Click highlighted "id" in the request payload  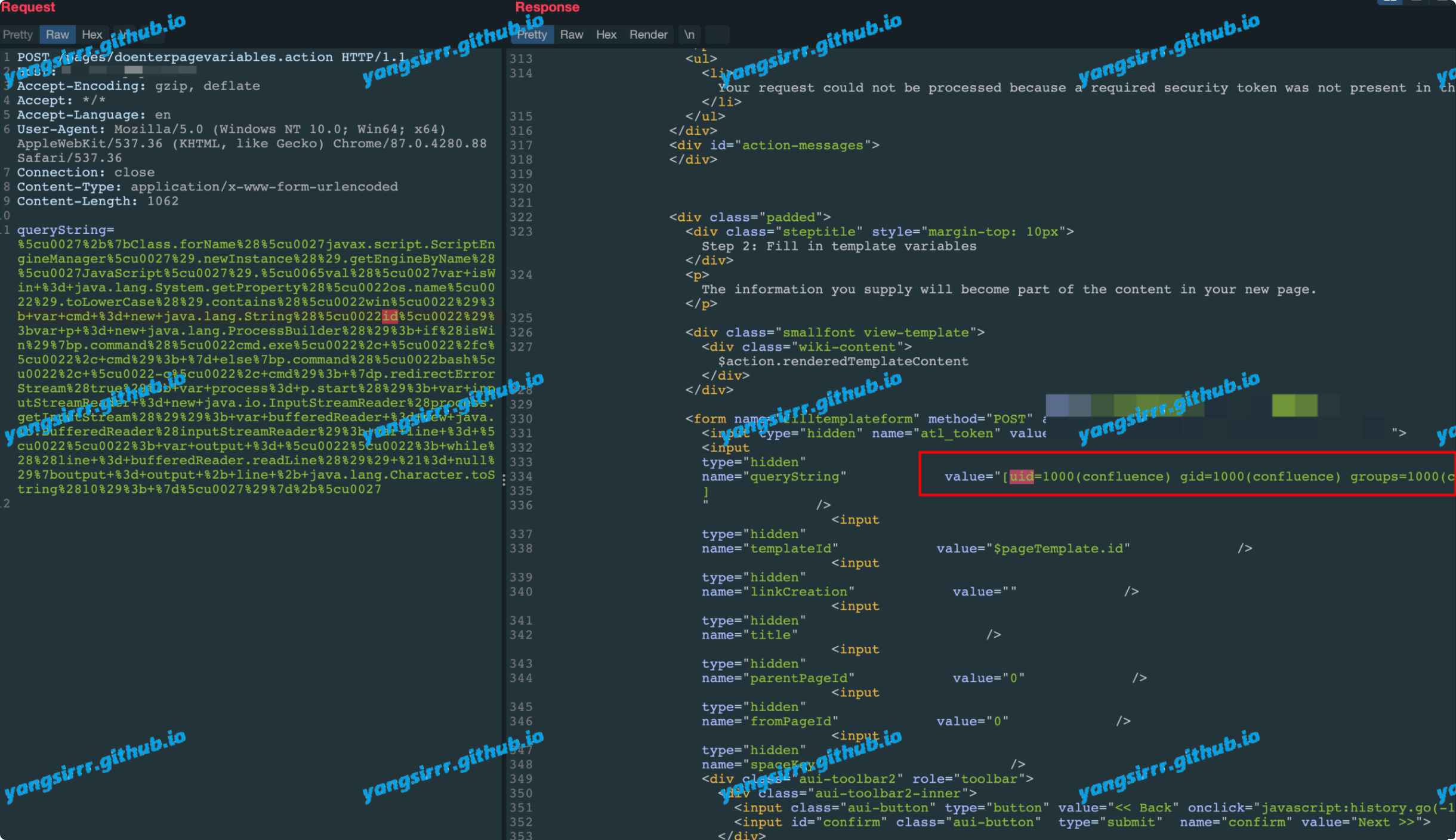tap(390, 316)
